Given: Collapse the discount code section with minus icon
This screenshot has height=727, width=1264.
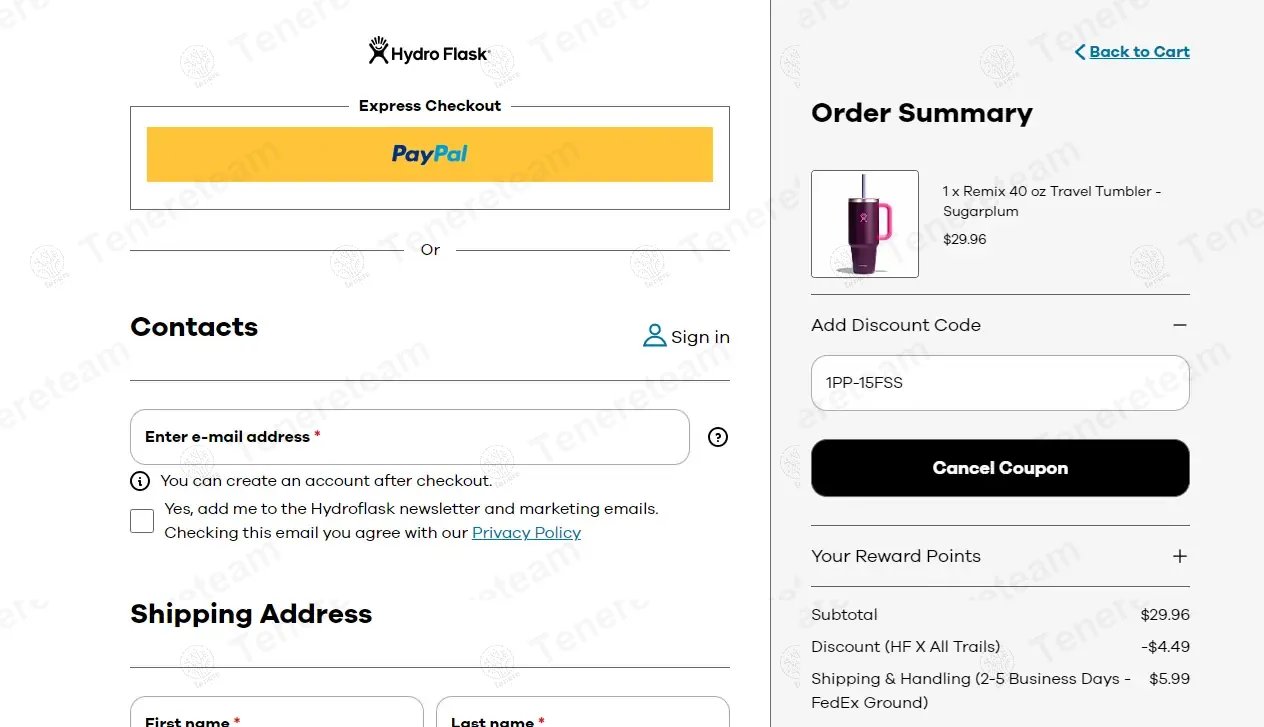Looking at the screenshot, I should pos(1180,325).
